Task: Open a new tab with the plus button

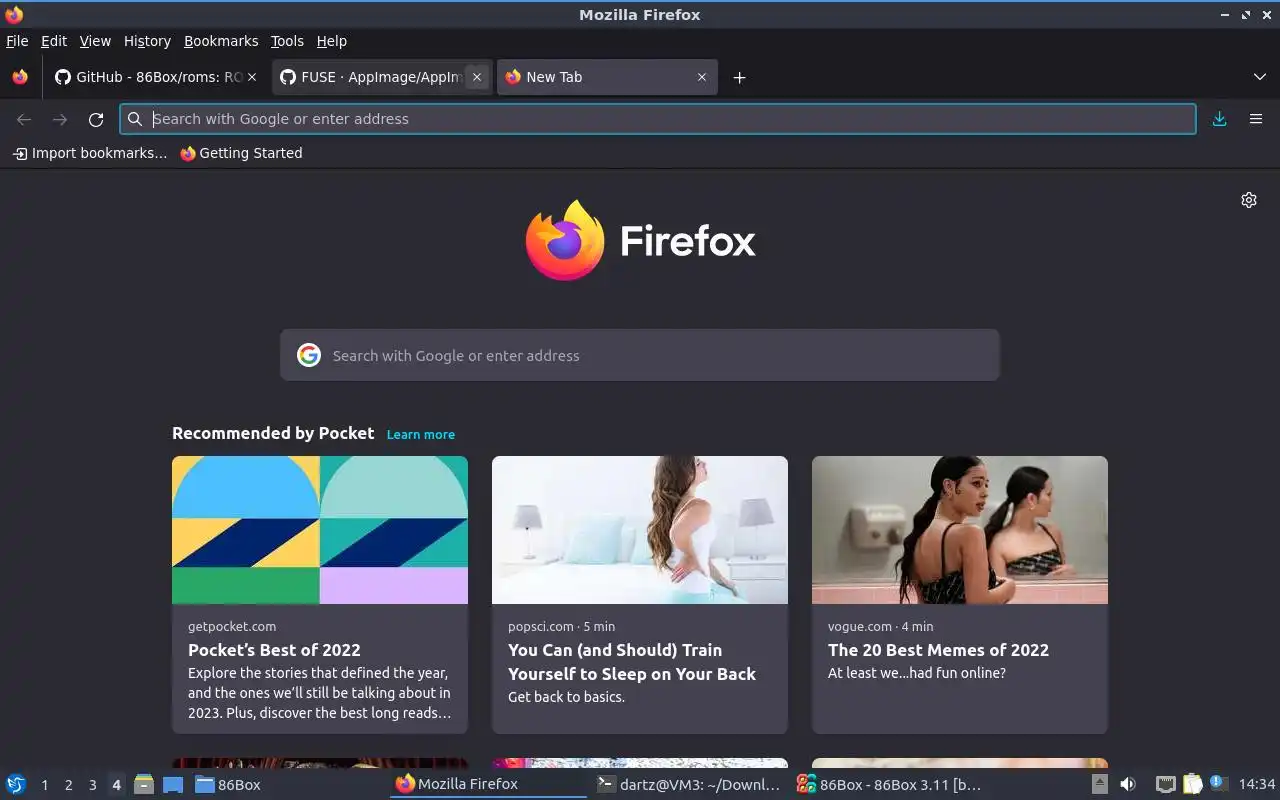Action: click(739, 77)
